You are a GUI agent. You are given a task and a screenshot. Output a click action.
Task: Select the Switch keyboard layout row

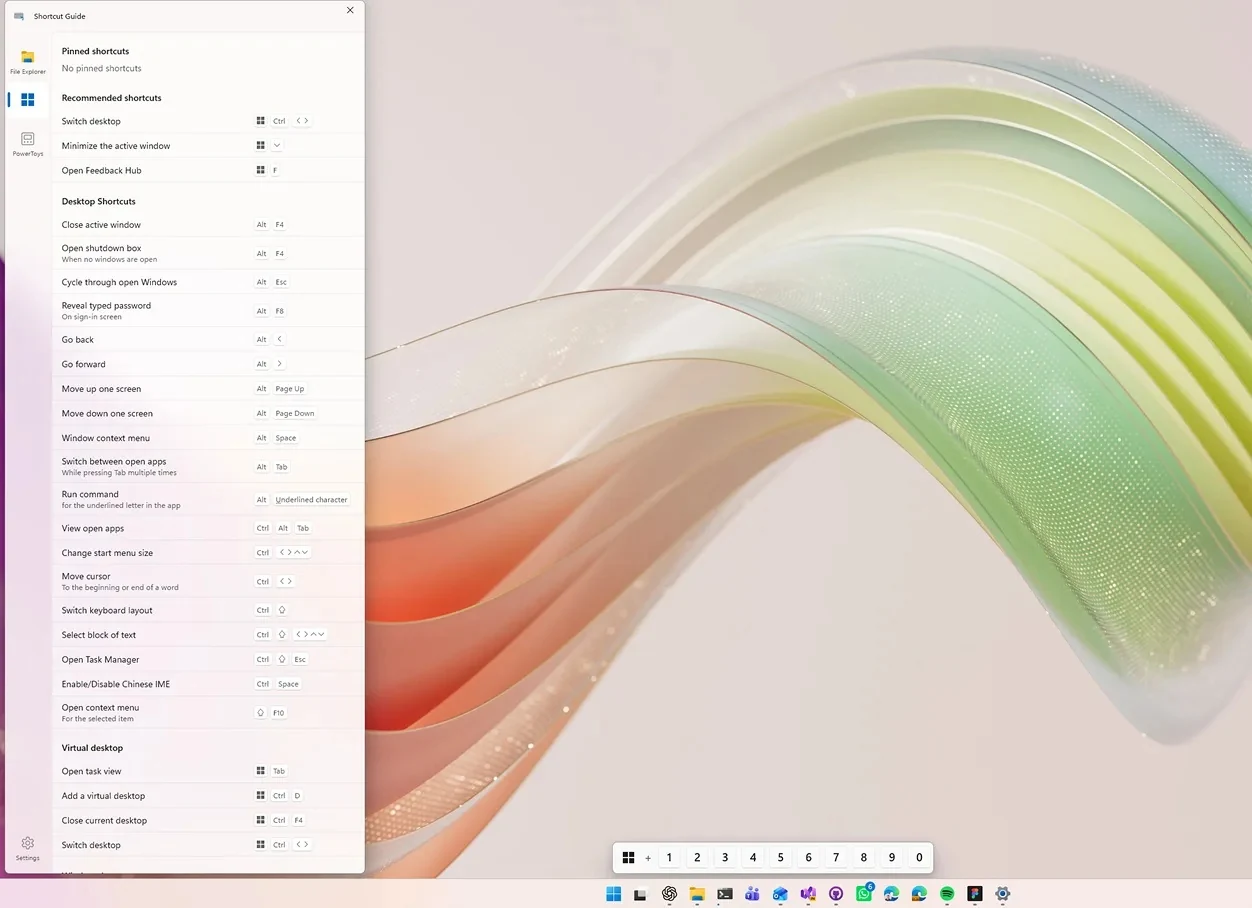pyautogui.click(x=208, y=610)
